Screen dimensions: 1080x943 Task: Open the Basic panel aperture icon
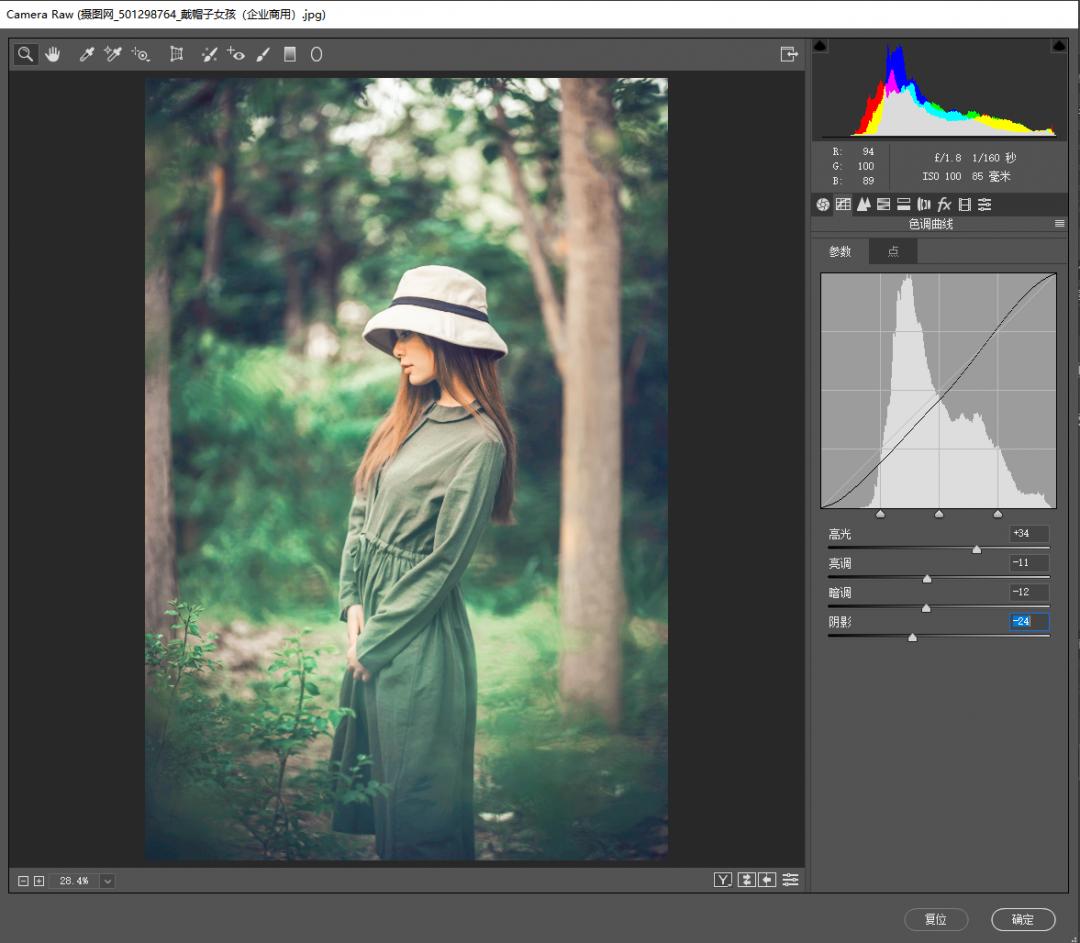823,204
